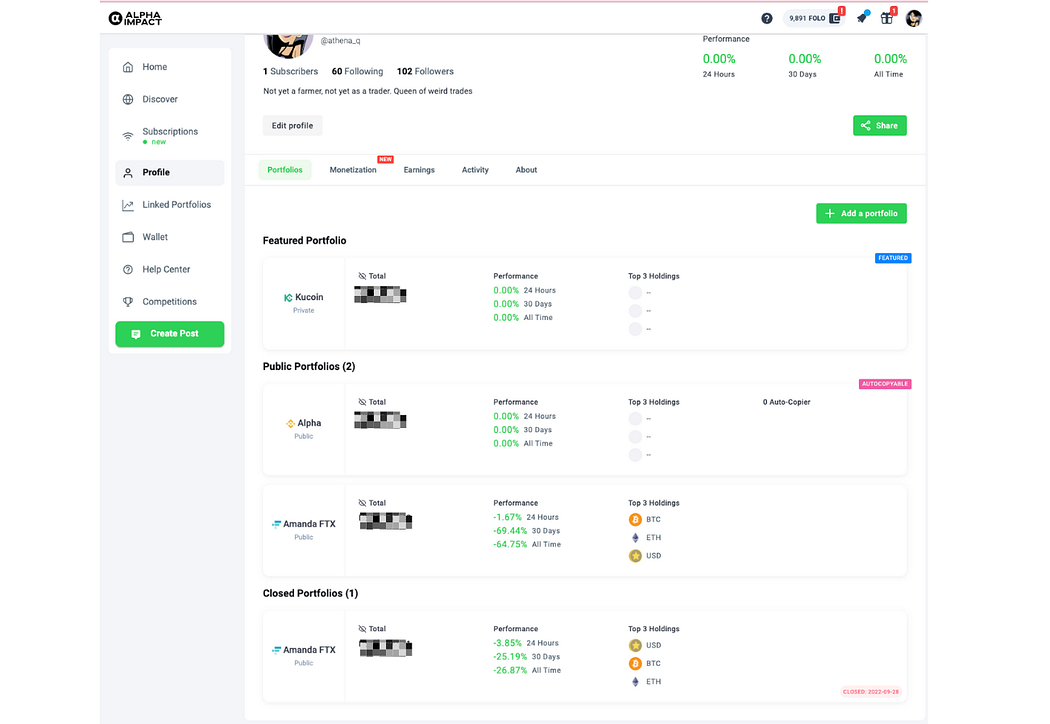Switch to the Activity tab
Viewport: 1050px width, 724px height.
475,170
